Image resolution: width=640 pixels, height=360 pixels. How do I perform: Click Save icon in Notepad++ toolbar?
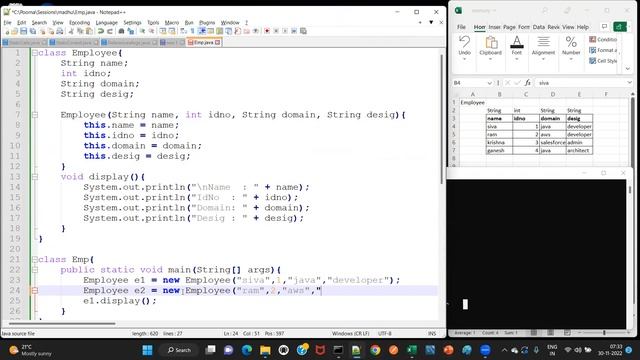[x=24, y=31]
